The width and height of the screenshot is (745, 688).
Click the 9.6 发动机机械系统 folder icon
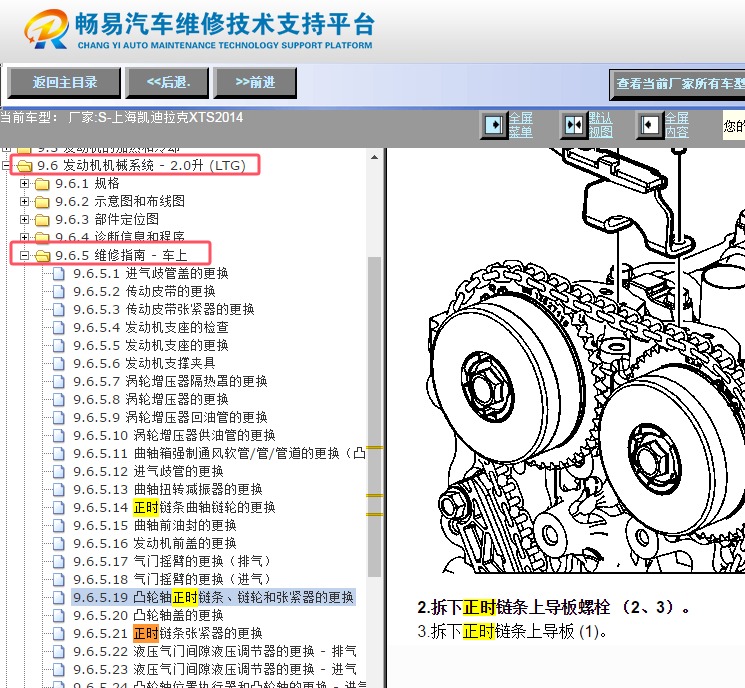point(24,166)
